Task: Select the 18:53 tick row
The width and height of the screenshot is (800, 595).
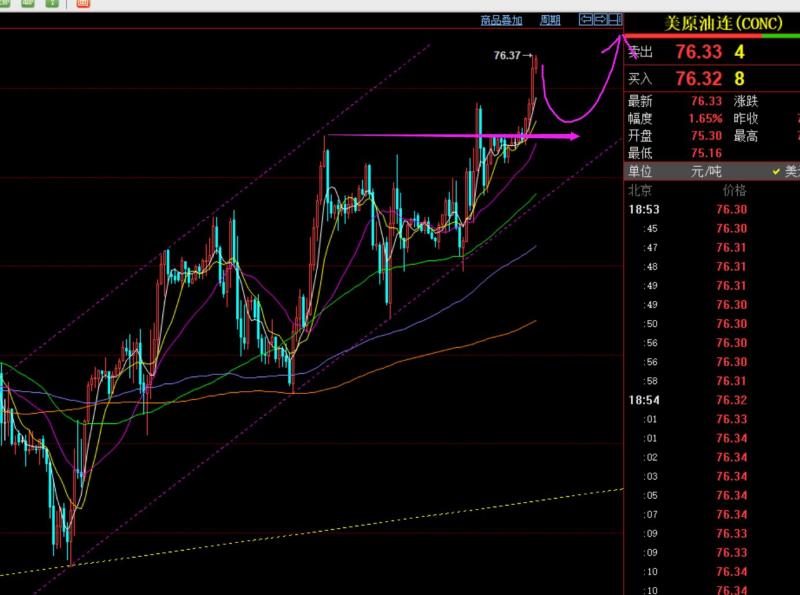Action: point(712,209)
